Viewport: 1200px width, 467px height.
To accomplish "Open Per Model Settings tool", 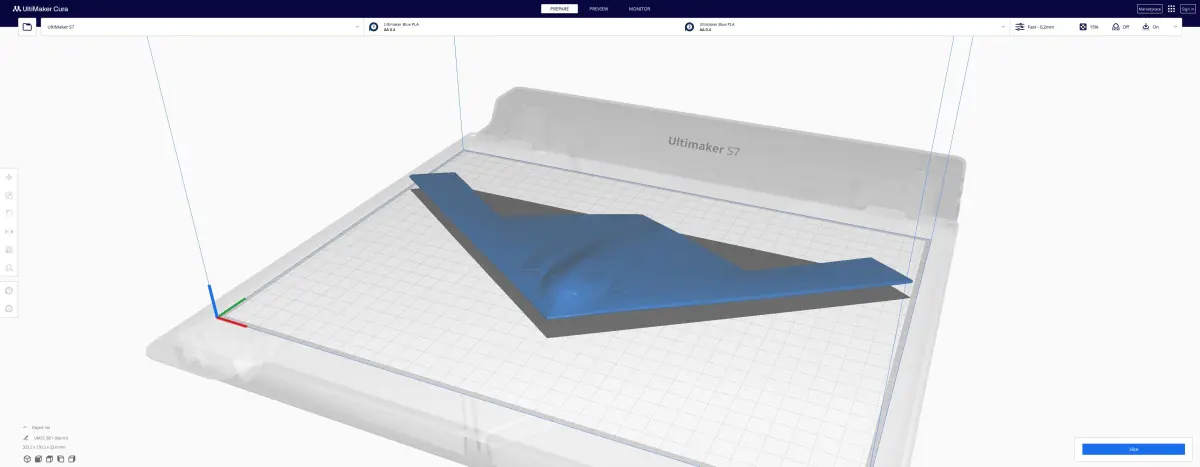I will [9, 249].
